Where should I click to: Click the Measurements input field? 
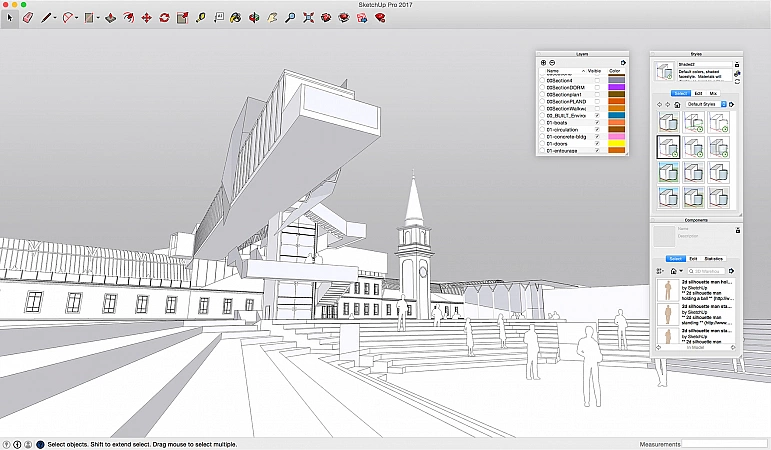point(725,443)
